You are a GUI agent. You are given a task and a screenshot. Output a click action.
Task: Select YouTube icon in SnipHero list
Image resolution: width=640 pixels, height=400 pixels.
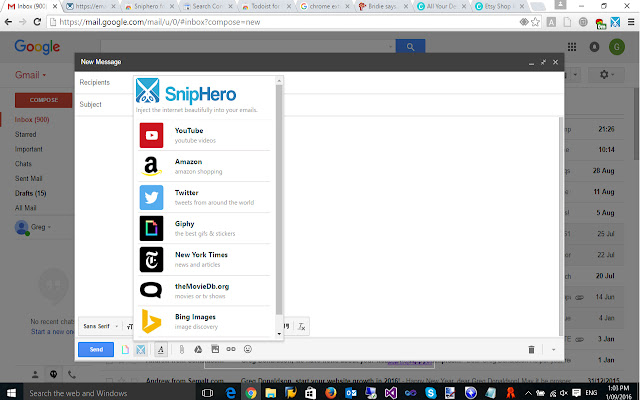151,135
